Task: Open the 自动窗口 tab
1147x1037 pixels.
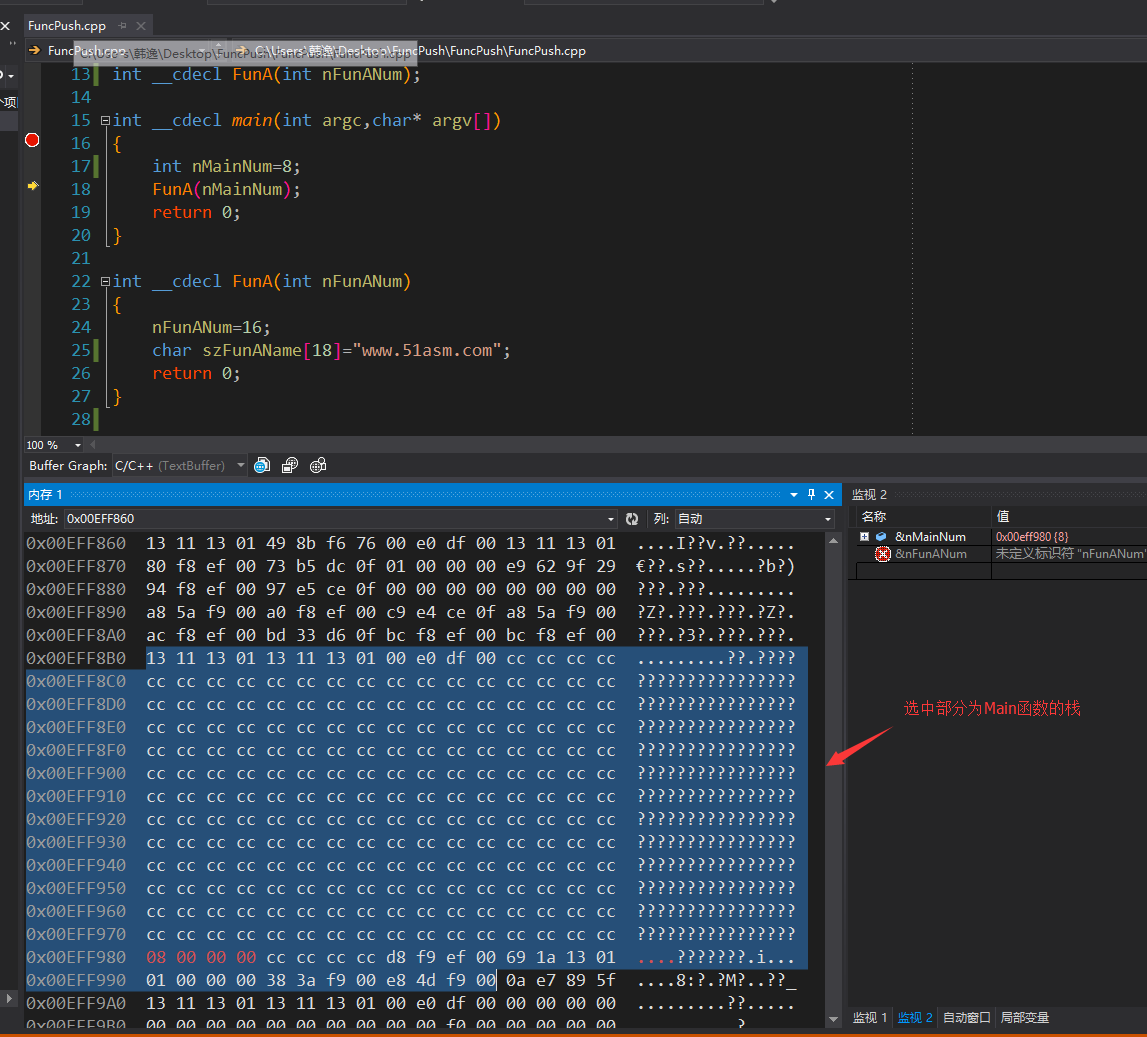Action: point(967,1017)
